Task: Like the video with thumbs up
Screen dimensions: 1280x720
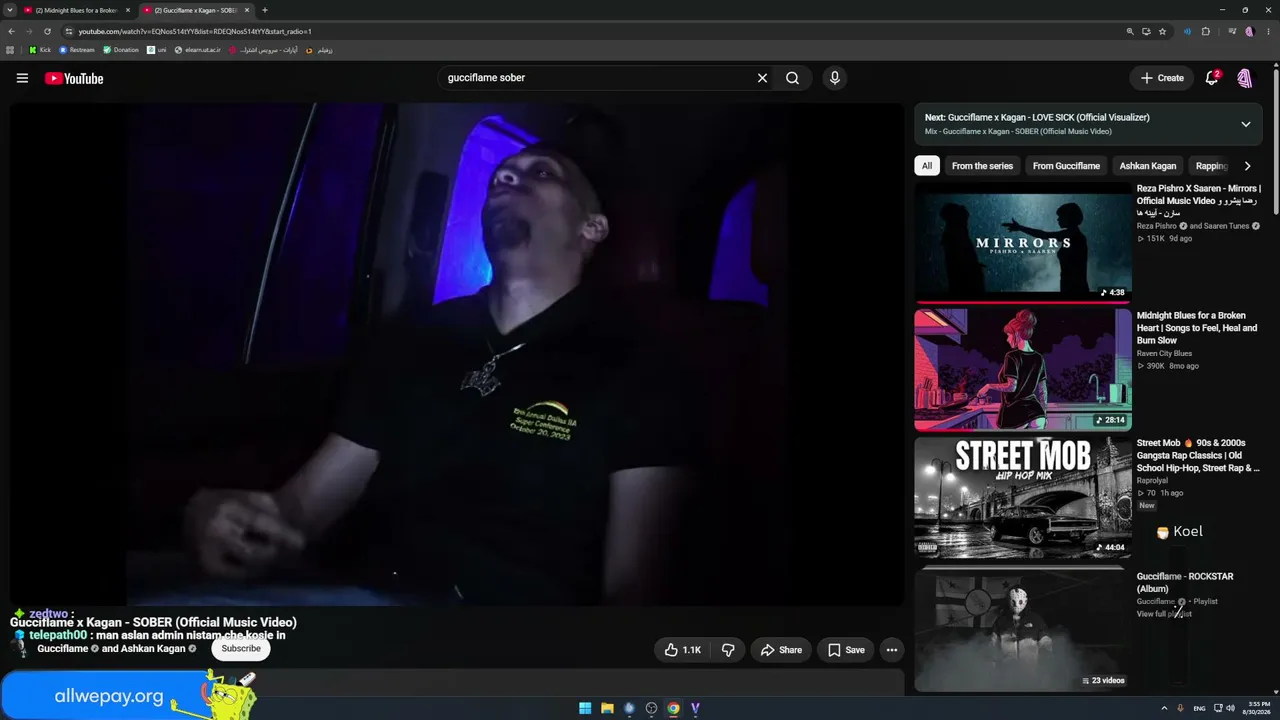Action: click(x=683, y=650)
